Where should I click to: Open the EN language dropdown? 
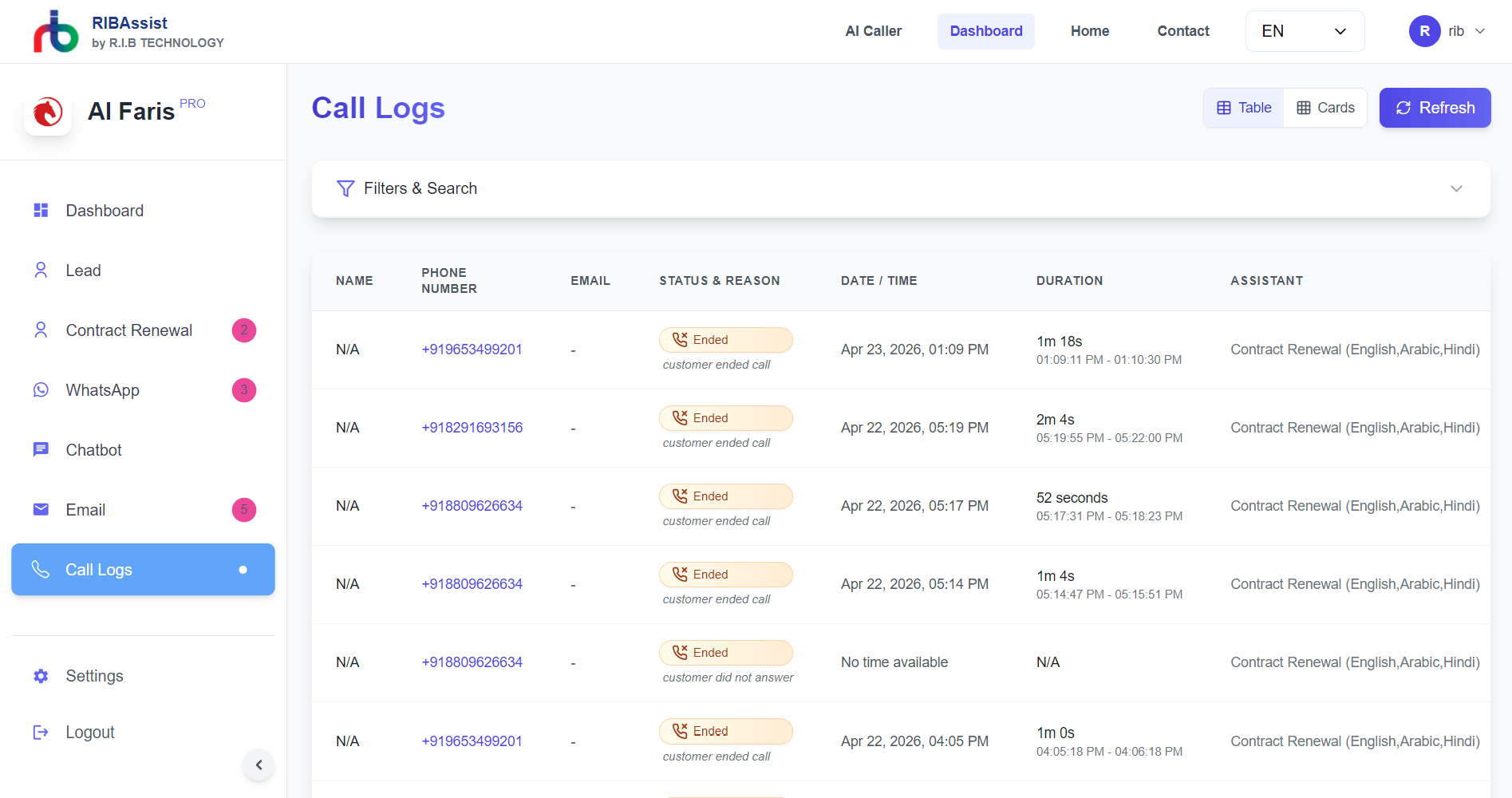tap(1304, 31)
